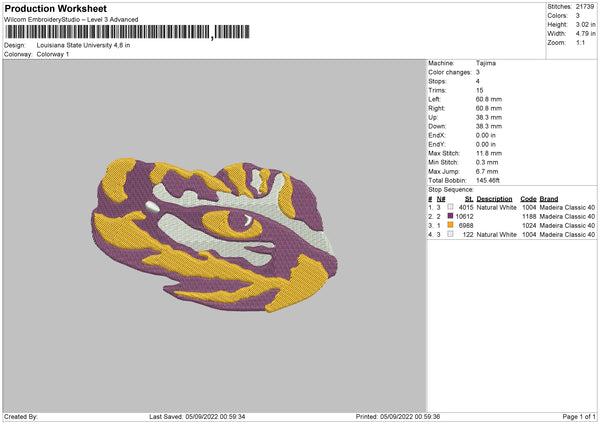Screen dimensions: 600x424
Task: Click the 'Page 1 of 1' footer text
Action: click(x=579, y=417)
